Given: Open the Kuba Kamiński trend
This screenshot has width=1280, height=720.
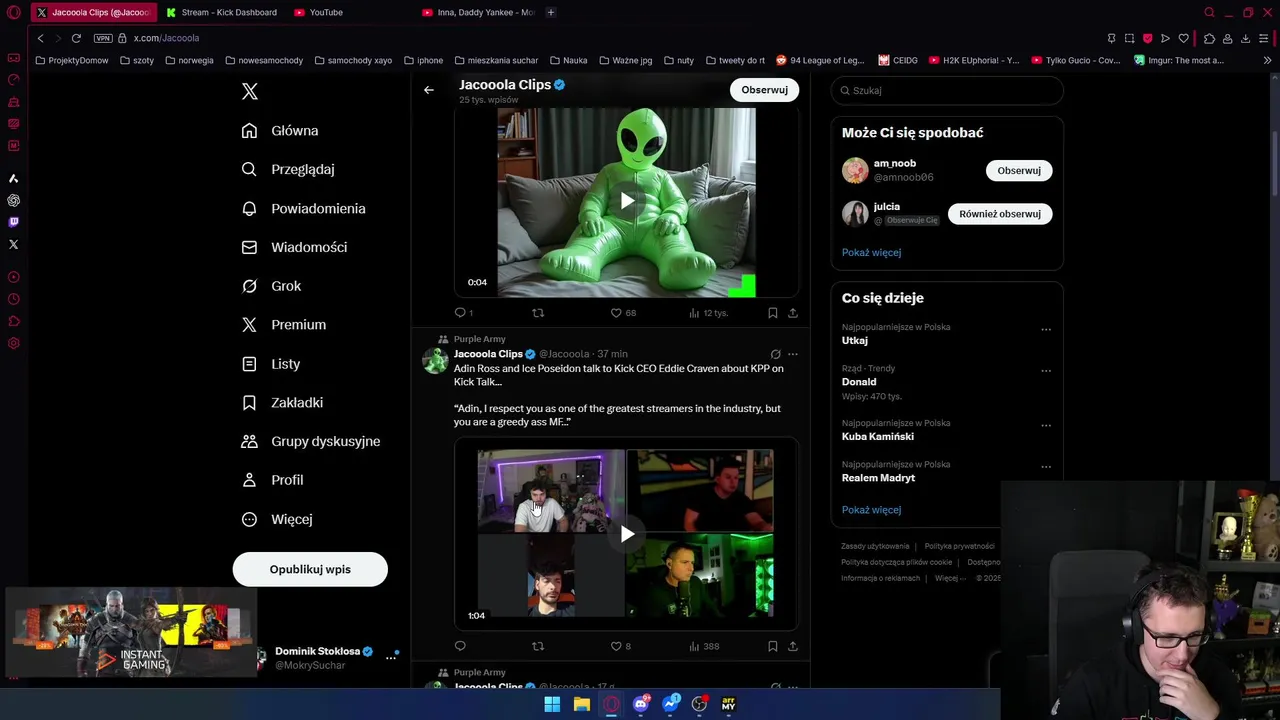Looking at the screenshot, I should pyautogui.click(x=878, y=437).
